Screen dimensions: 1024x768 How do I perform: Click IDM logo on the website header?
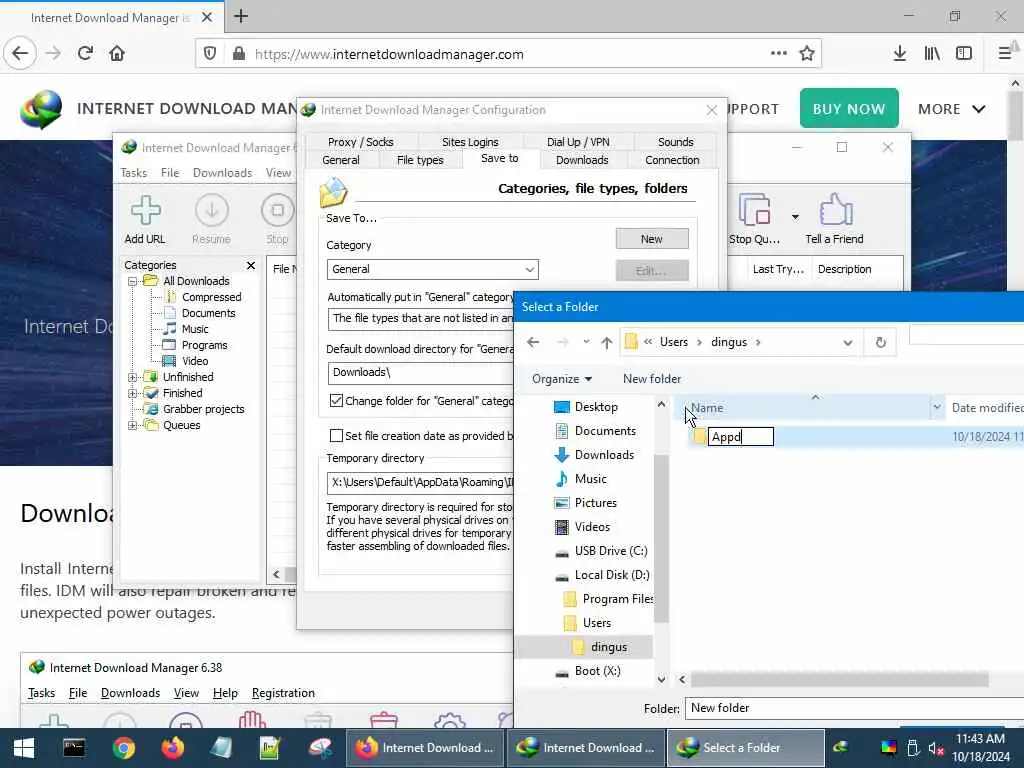pos(41,109)
